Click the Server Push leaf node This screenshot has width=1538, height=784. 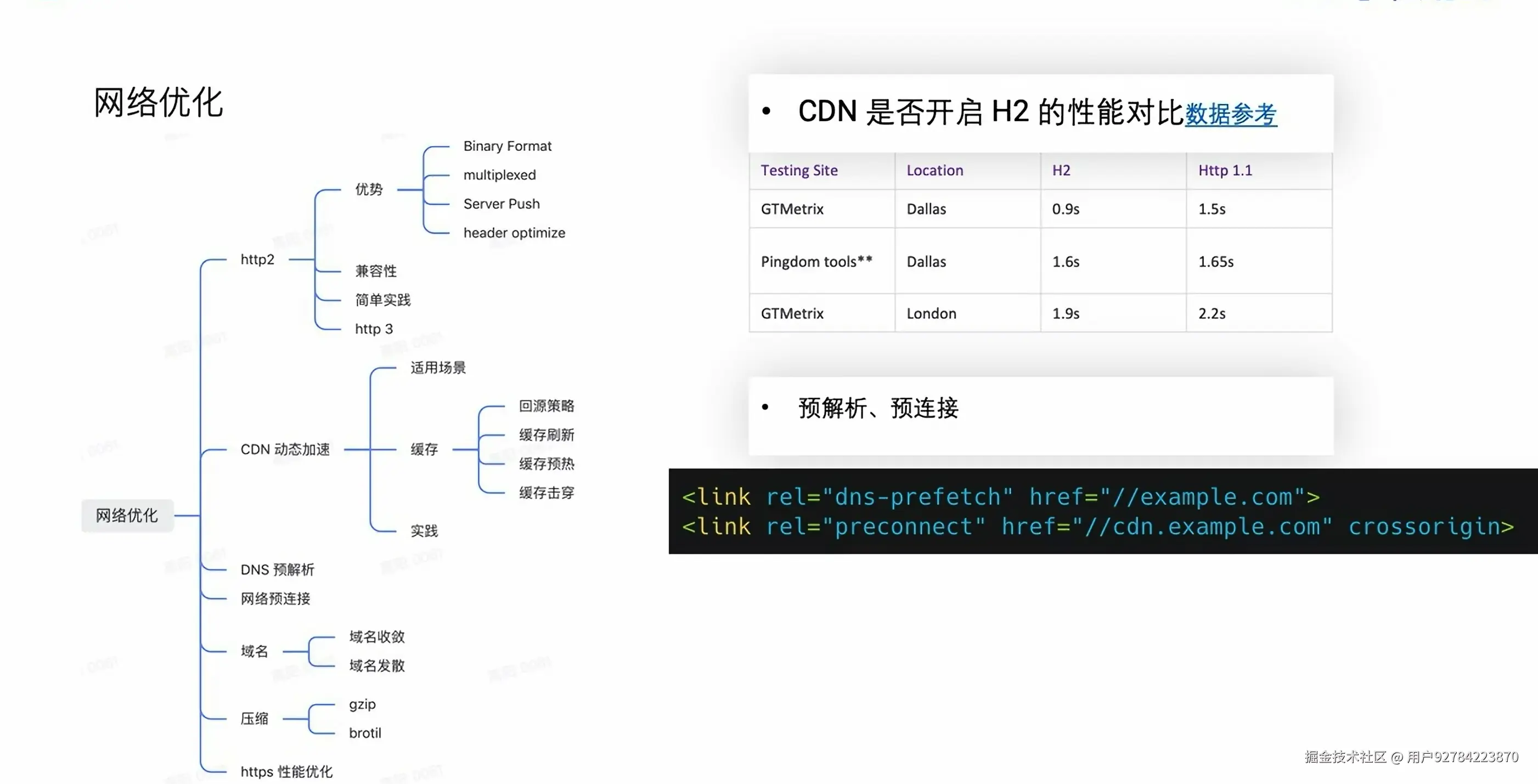tap(501, 204)
